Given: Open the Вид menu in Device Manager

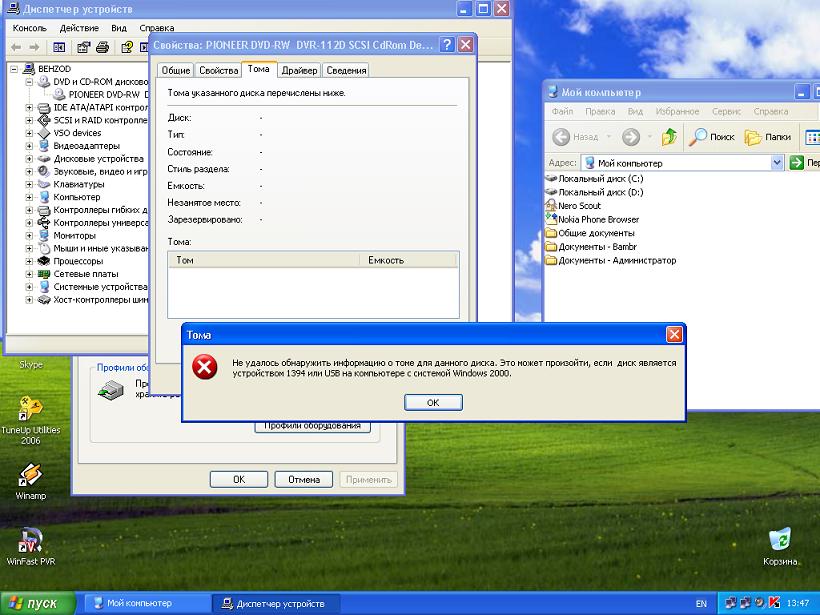Looking at the screenshot, I should coord(119,28).
